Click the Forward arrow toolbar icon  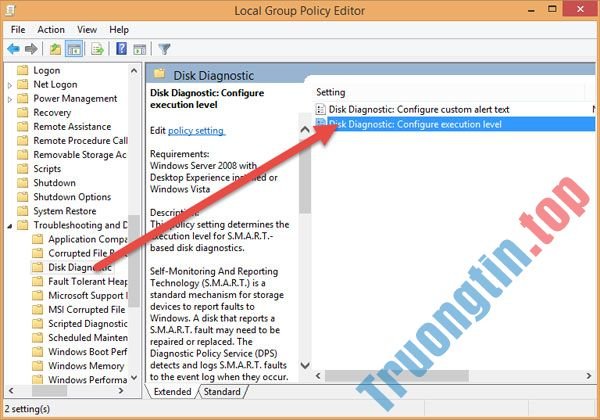tap(31, 48)
